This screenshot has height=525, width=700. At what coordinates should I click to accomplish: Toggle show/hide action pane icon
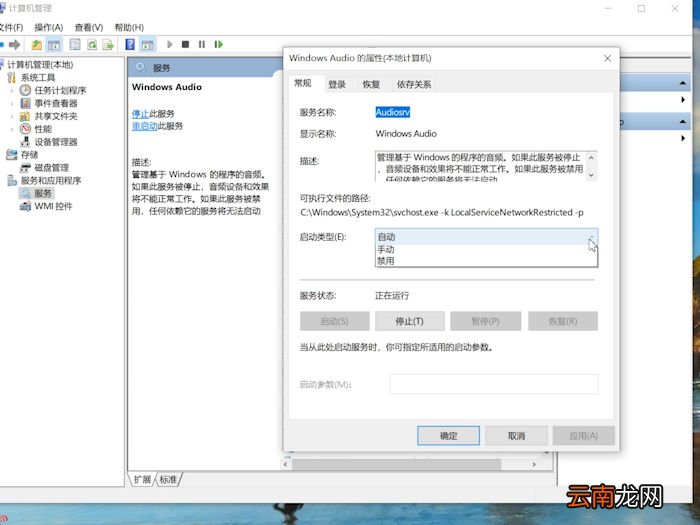click(x=147, y=45)
